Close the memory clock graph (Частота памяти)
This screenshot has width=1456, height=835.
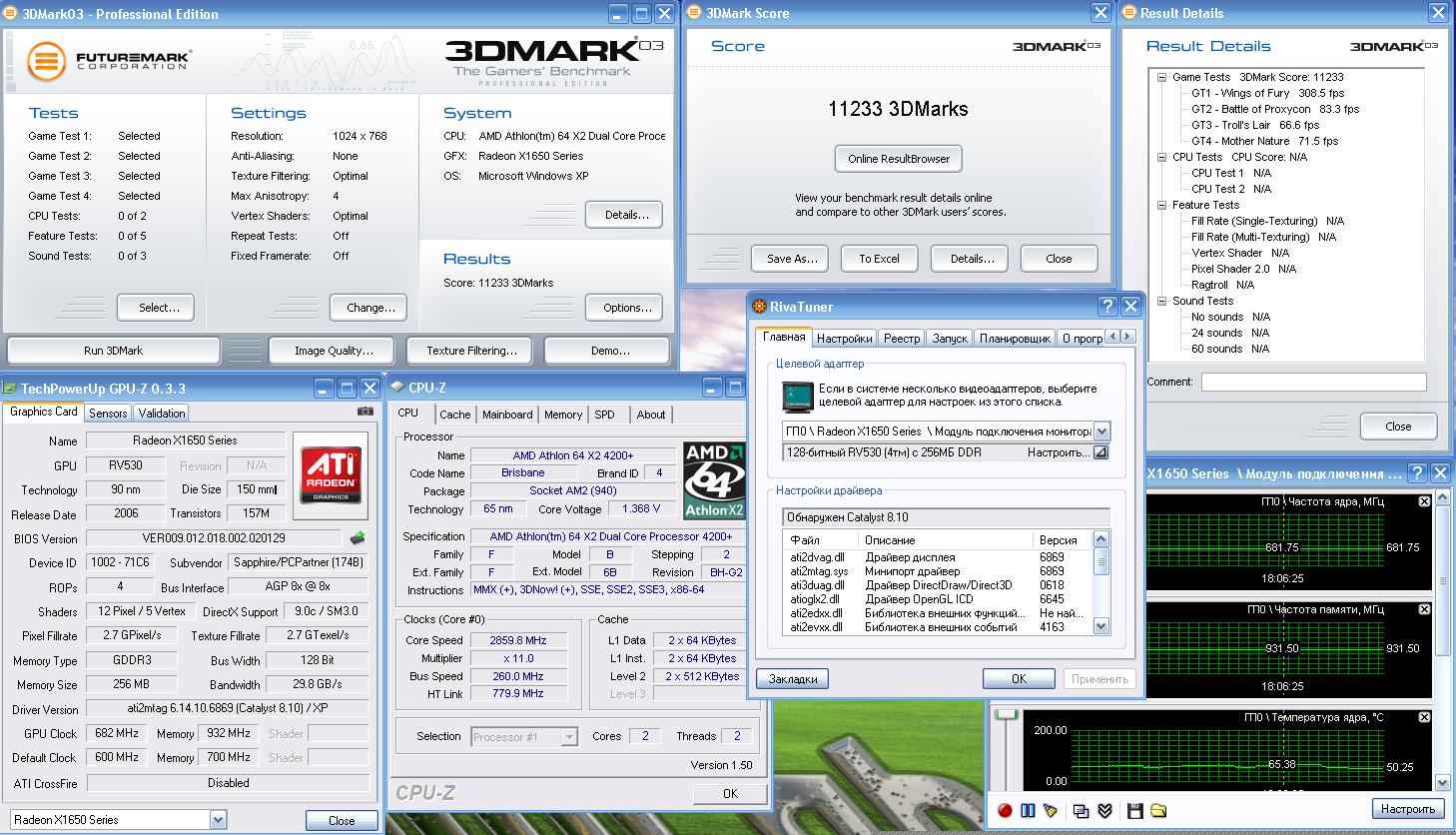click(1425, 609)
